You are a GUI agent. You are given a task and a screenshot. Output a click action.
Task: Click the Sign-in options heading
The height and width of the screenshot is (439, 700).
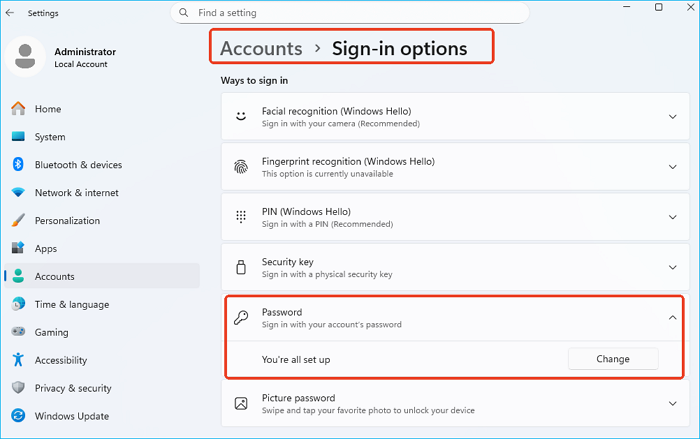[400, 48]
